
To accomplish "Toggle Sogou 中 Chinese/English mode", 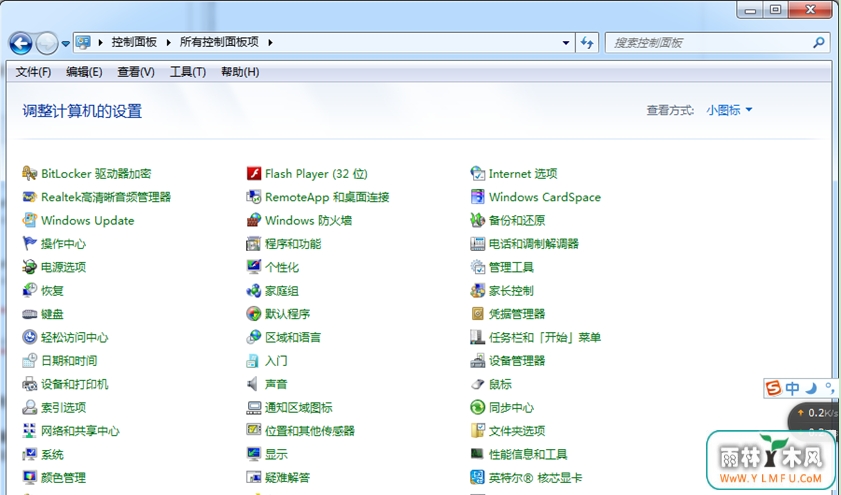I will pos(792,388).
